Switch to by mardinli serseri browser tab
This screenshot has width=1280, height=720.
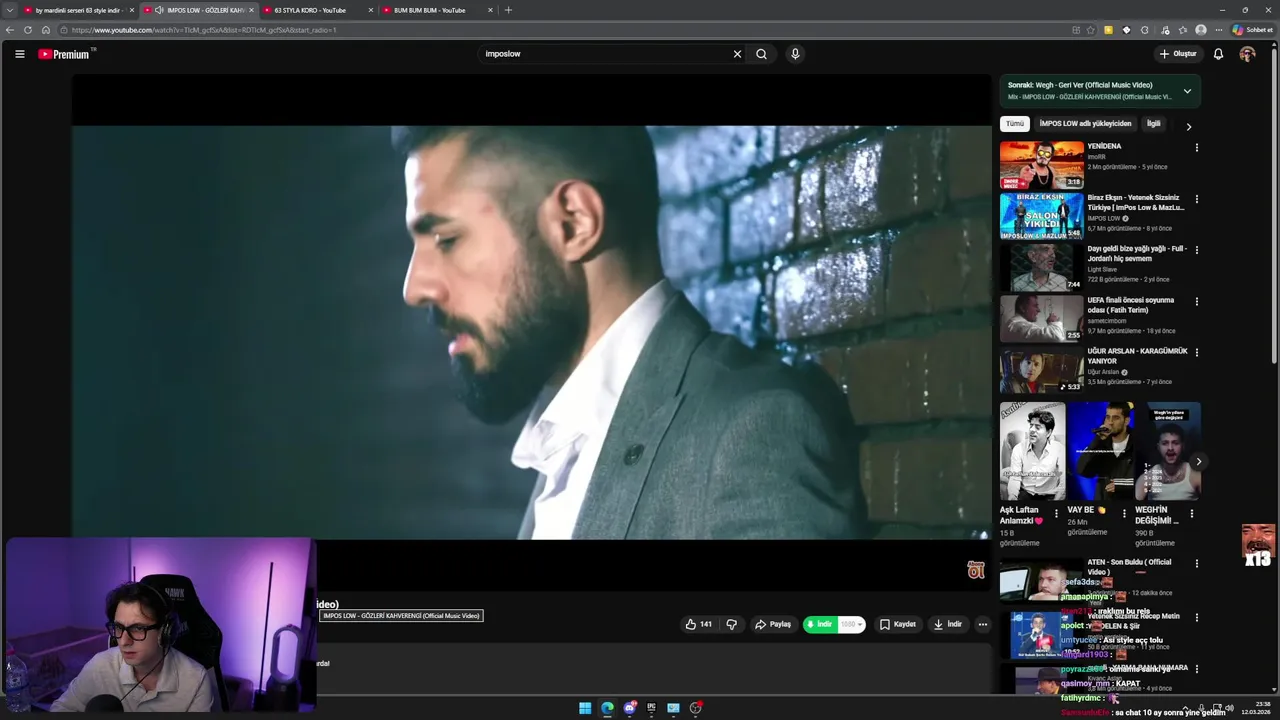coord(78,10)
